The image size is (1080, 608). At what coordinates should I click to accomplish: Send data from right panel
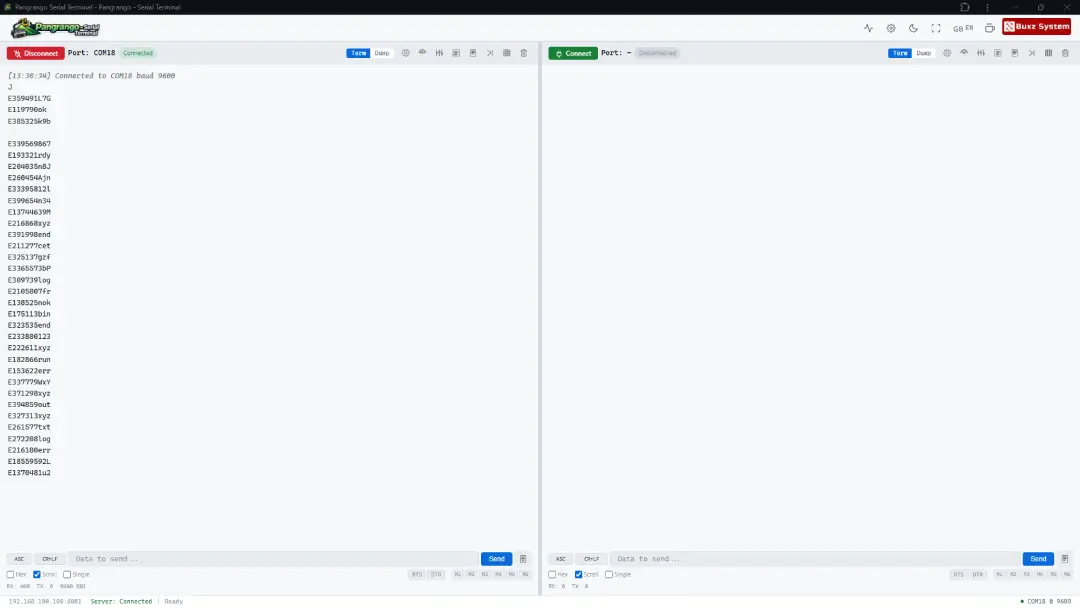click(1038, 559)
